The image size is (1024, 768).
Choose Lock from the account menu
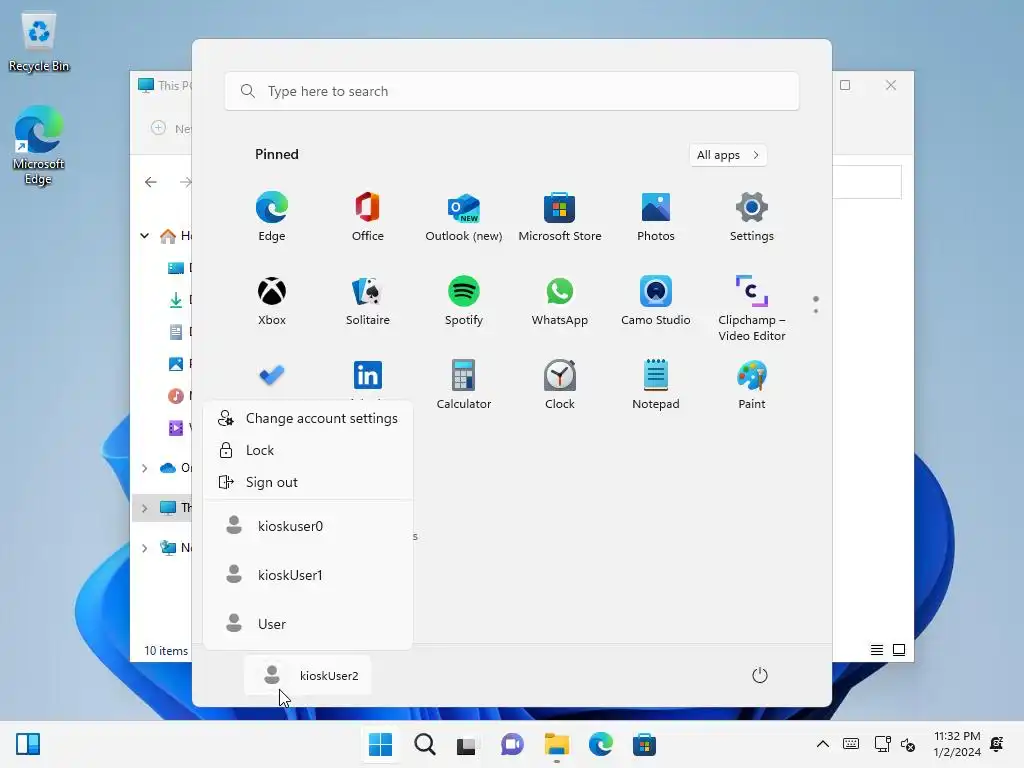[308, 450]
